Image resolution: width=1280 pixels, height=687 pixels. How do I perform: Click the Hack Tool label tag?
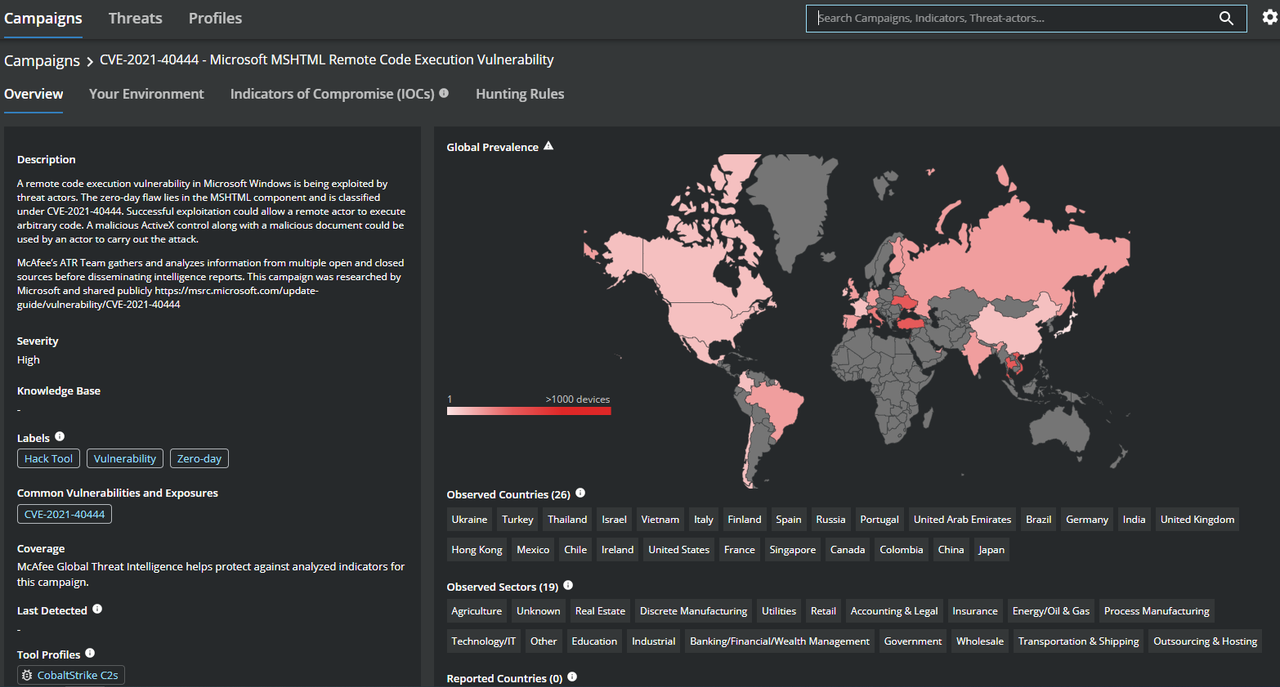(x=49, y=459)
